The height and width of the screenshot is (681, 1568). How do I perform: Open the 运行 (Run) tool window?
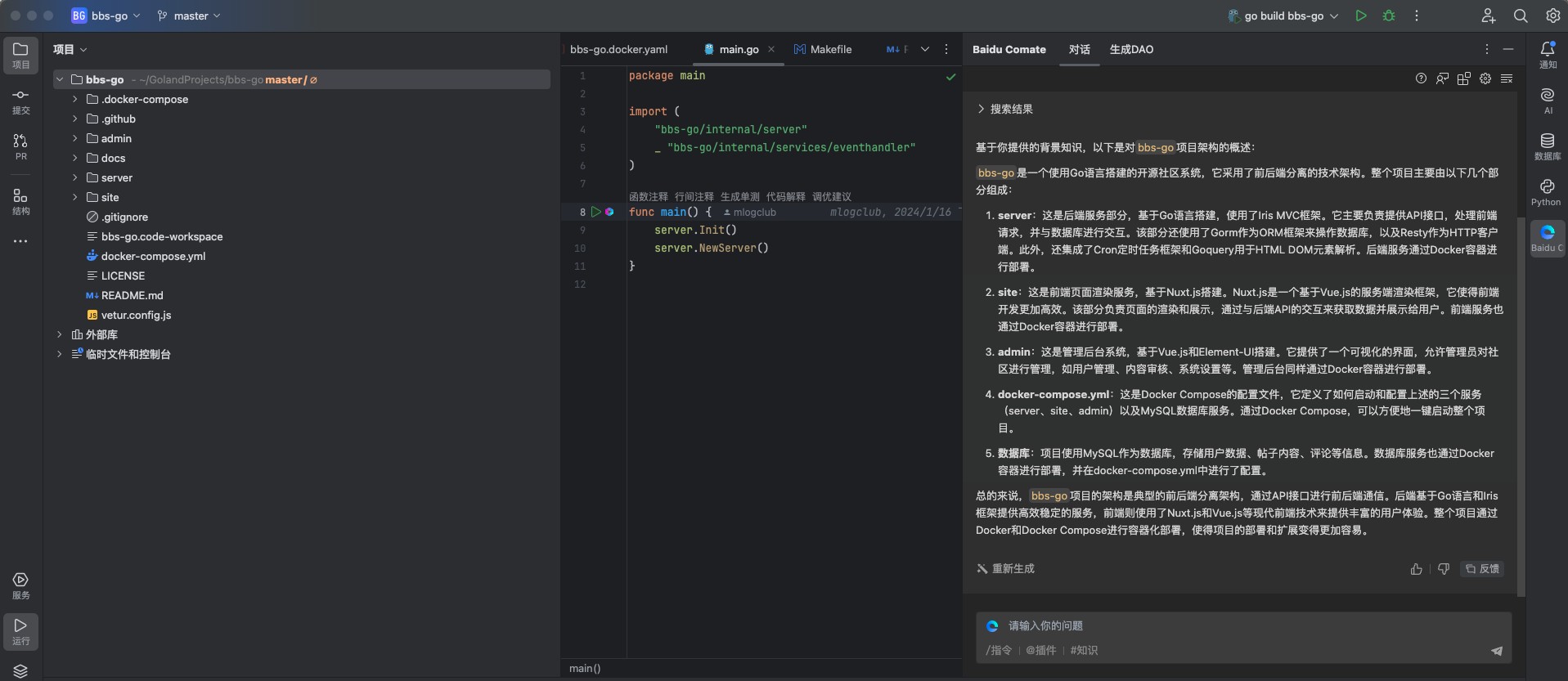pos(20,632)
